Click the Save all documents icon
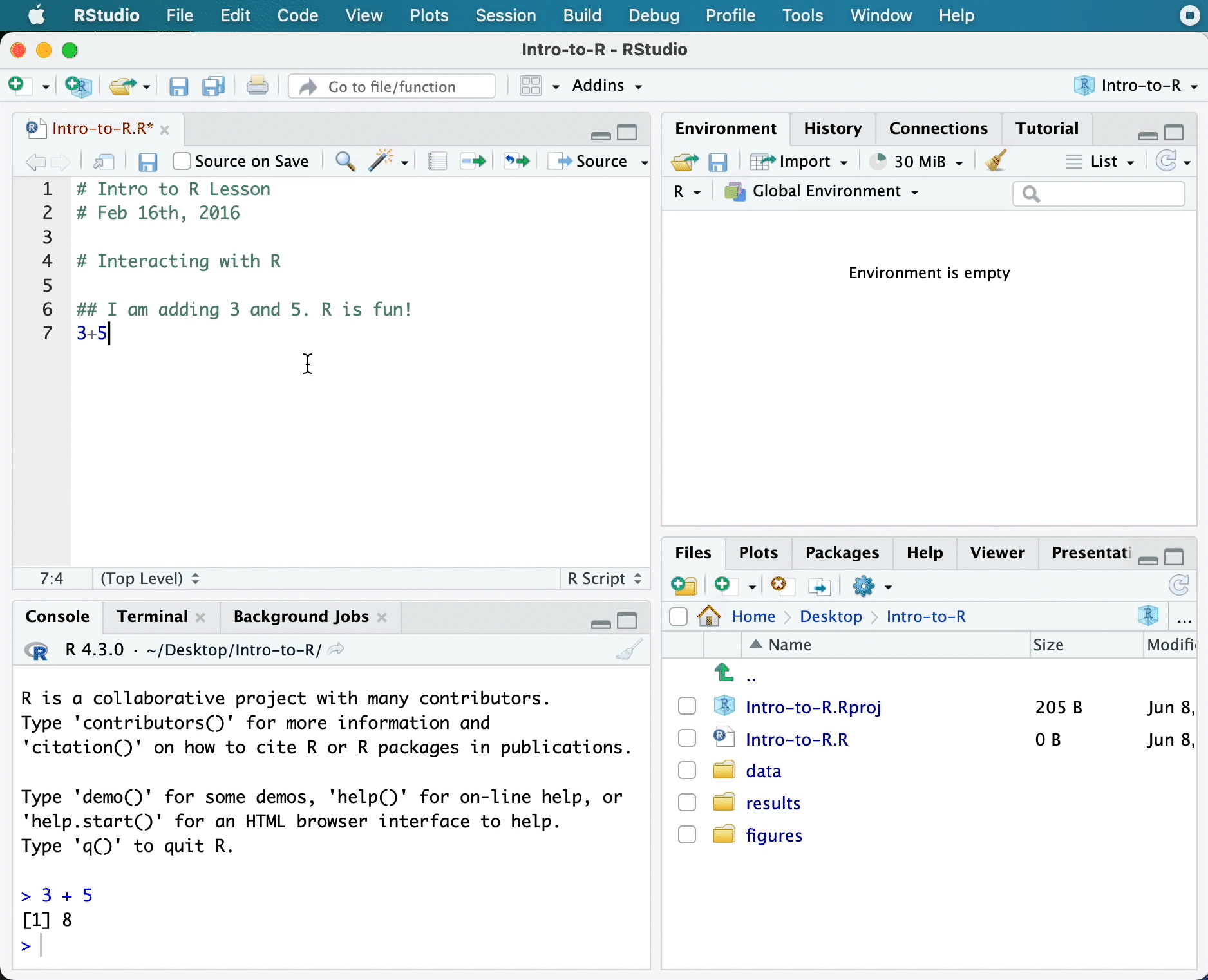The width and height of the screenshot is (1208, 980). coord(213,86)
